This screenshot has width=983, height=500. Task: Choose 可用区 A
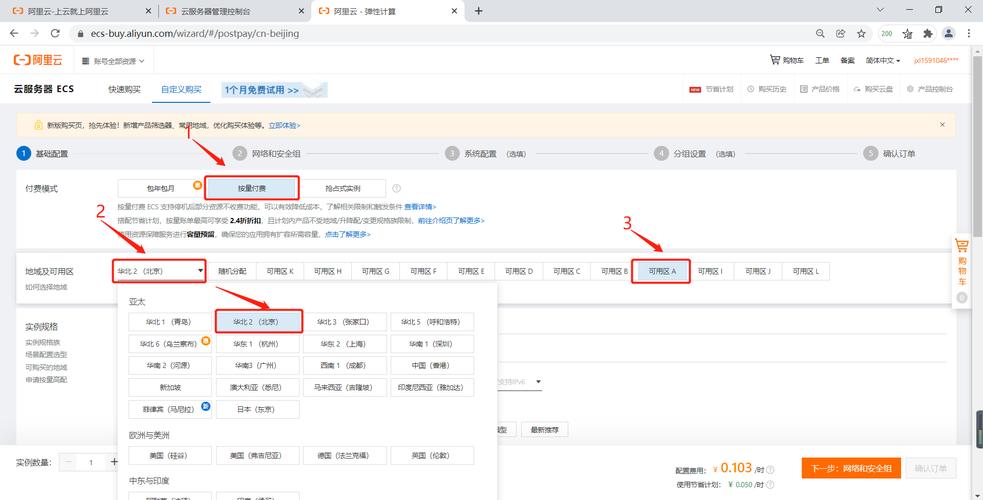[x=661, y=271]
